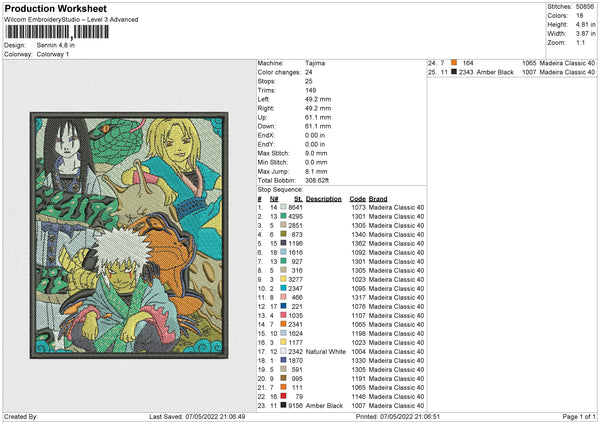Screen dimensions: 600x424
Task: Click thread code 1073
Action: [x=359, y=207]
